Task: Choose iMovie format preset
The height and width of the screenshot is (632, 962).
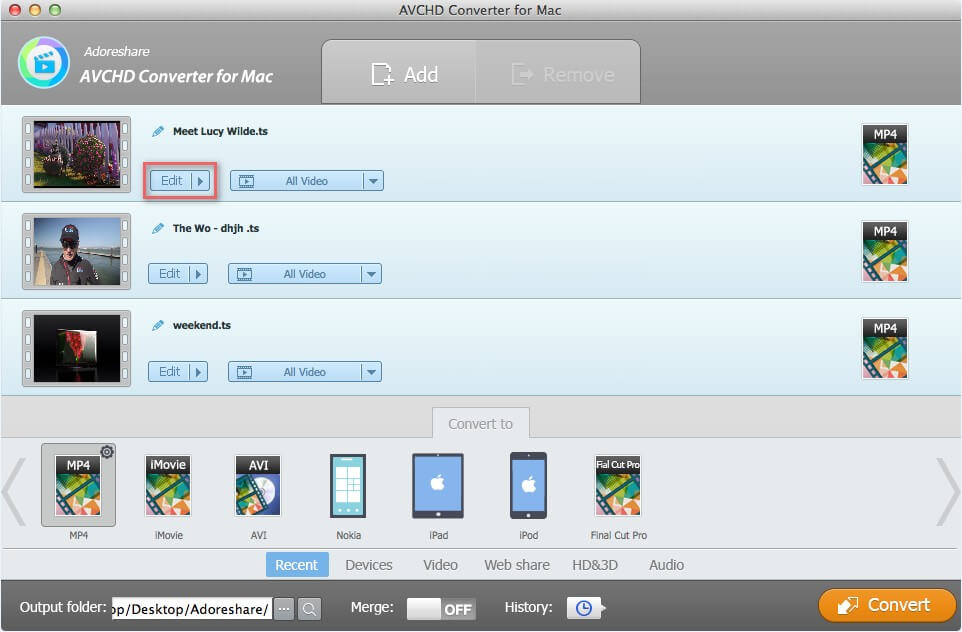Action: [168, 485]
